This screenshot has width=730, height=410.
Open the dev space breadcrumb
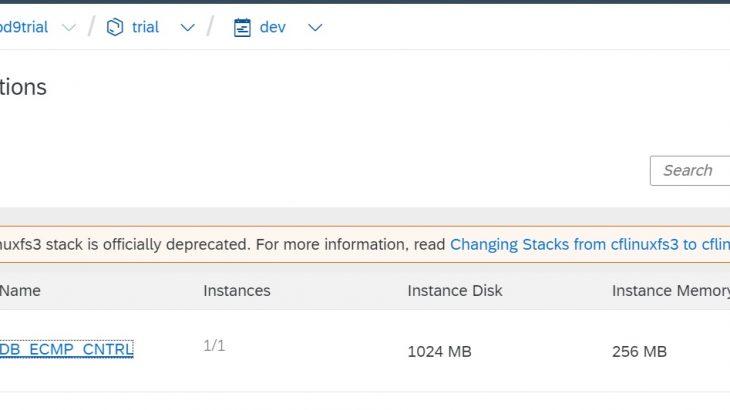tap(272, 27)
